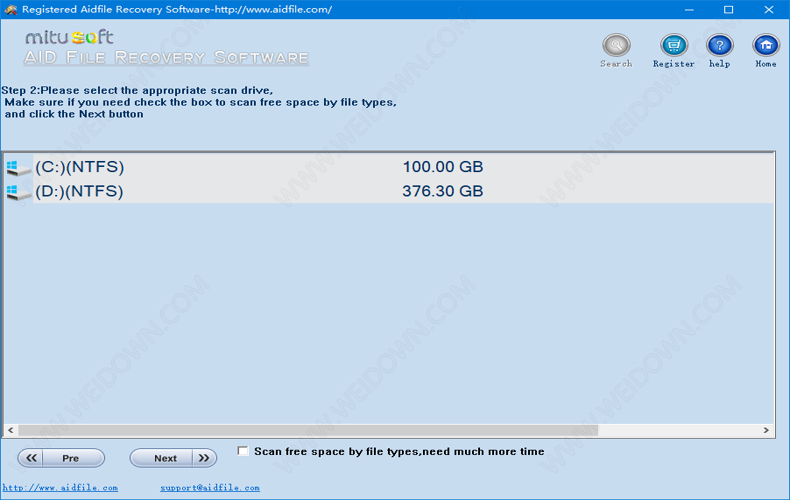Click the Search magnifier icon
Screen dimensions: 790x500
point(616,46)
